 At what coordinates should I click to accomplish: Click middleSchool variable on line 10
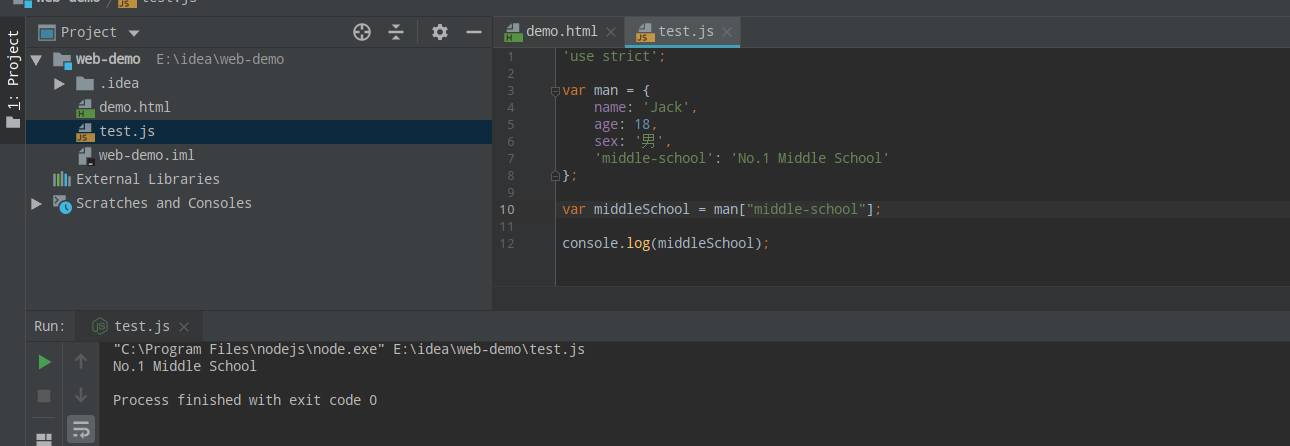pyautogui.click(x=641, y=209)
